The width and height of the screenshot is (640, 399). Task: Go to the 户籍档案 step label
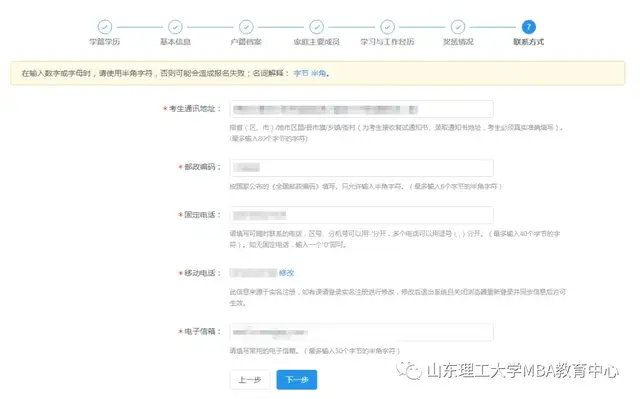pos(246,42)
